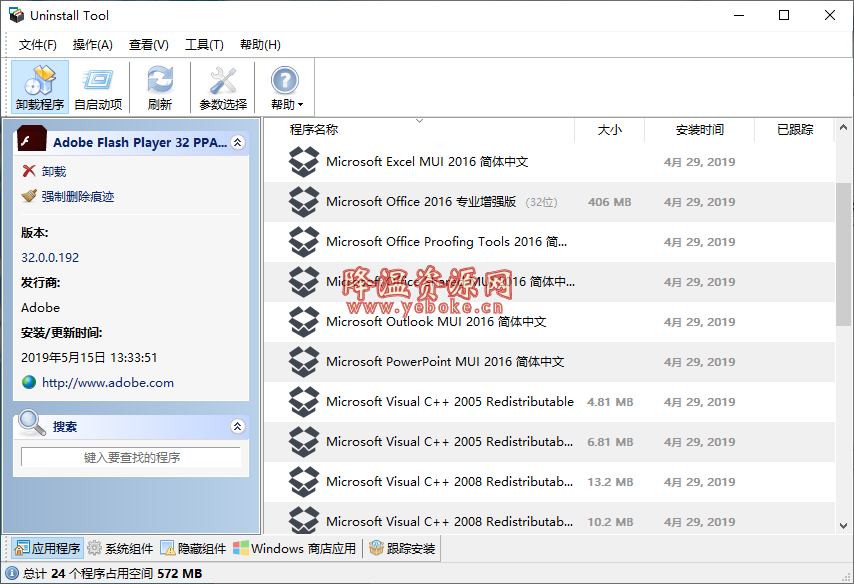Click the broom icon for 强制删除痕迹

point(29,196)
